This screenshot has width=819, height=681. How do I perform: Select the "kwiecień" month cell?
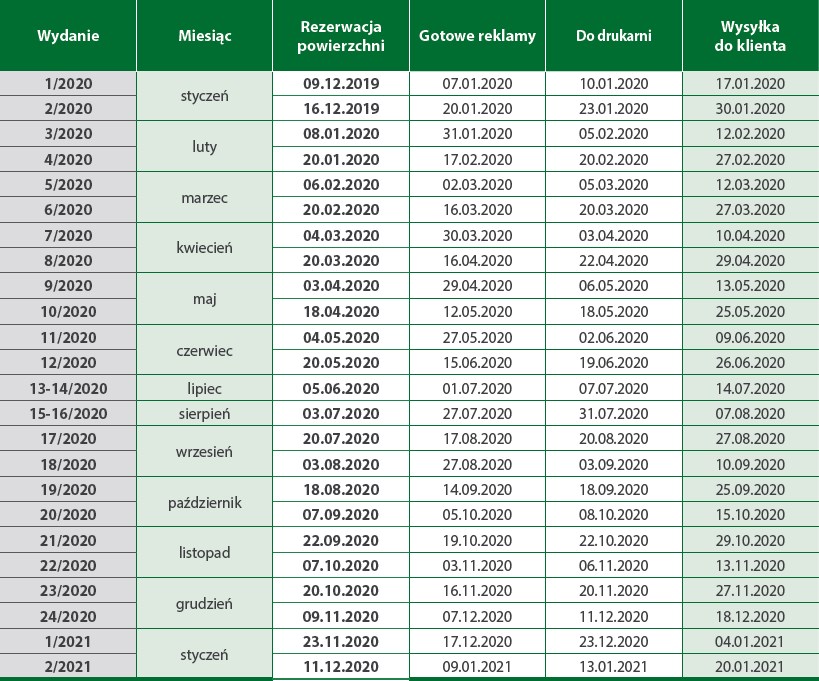point(204,248)
